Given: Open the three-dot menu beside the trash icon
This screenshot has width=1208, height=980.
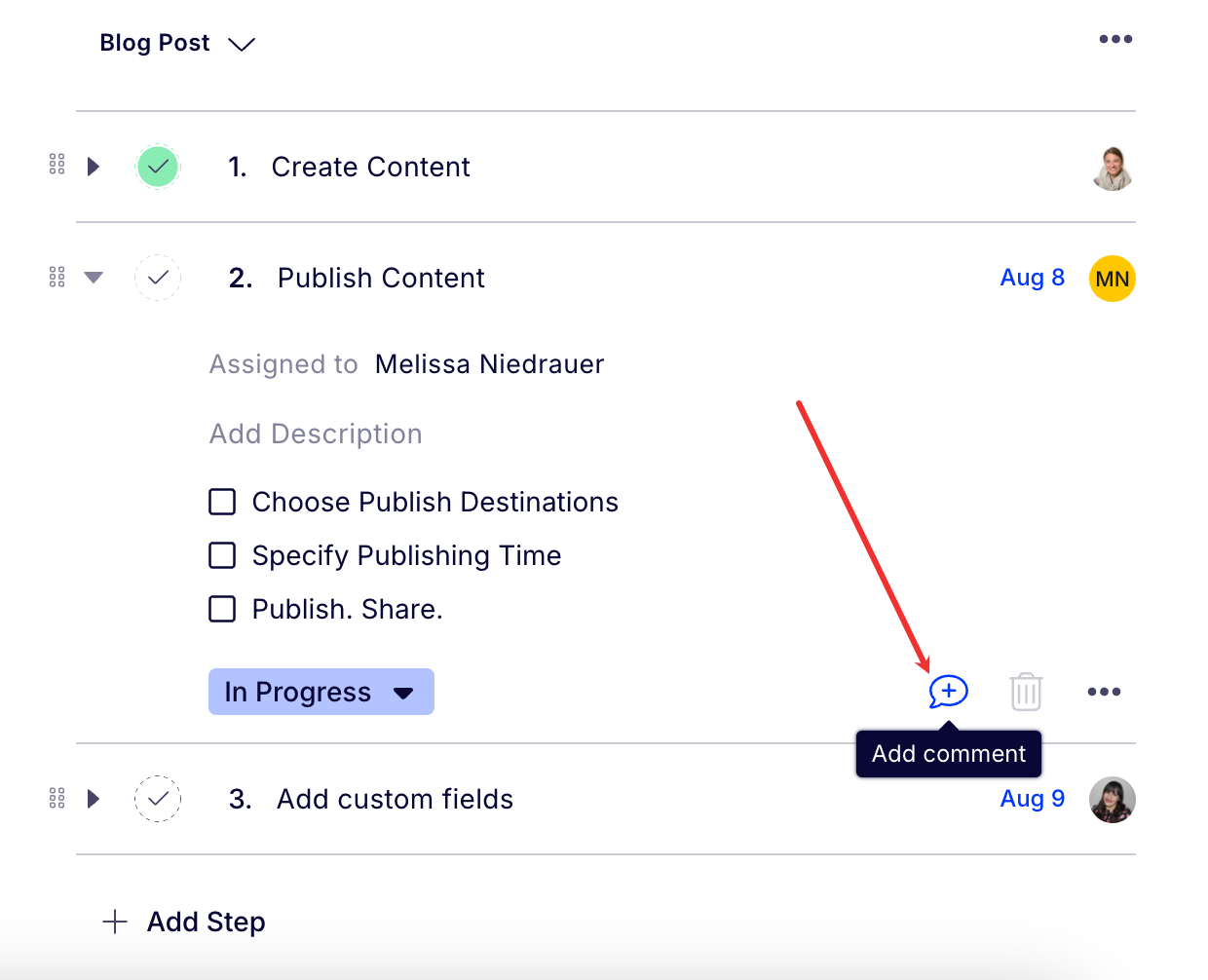Looking at the screenshot, I should pos(1104,692).
